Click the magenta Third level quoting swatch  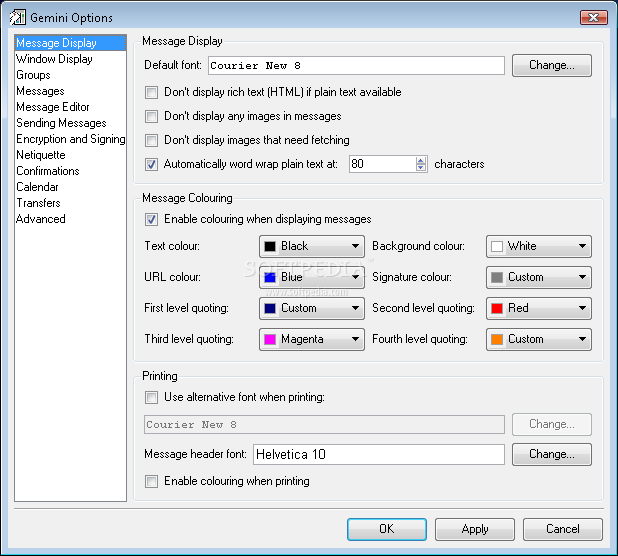270,339
